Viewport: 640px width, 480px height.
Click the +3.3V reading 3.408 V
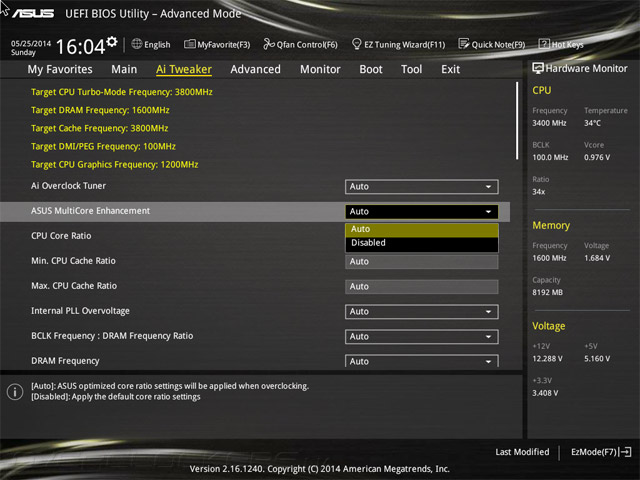545,393
